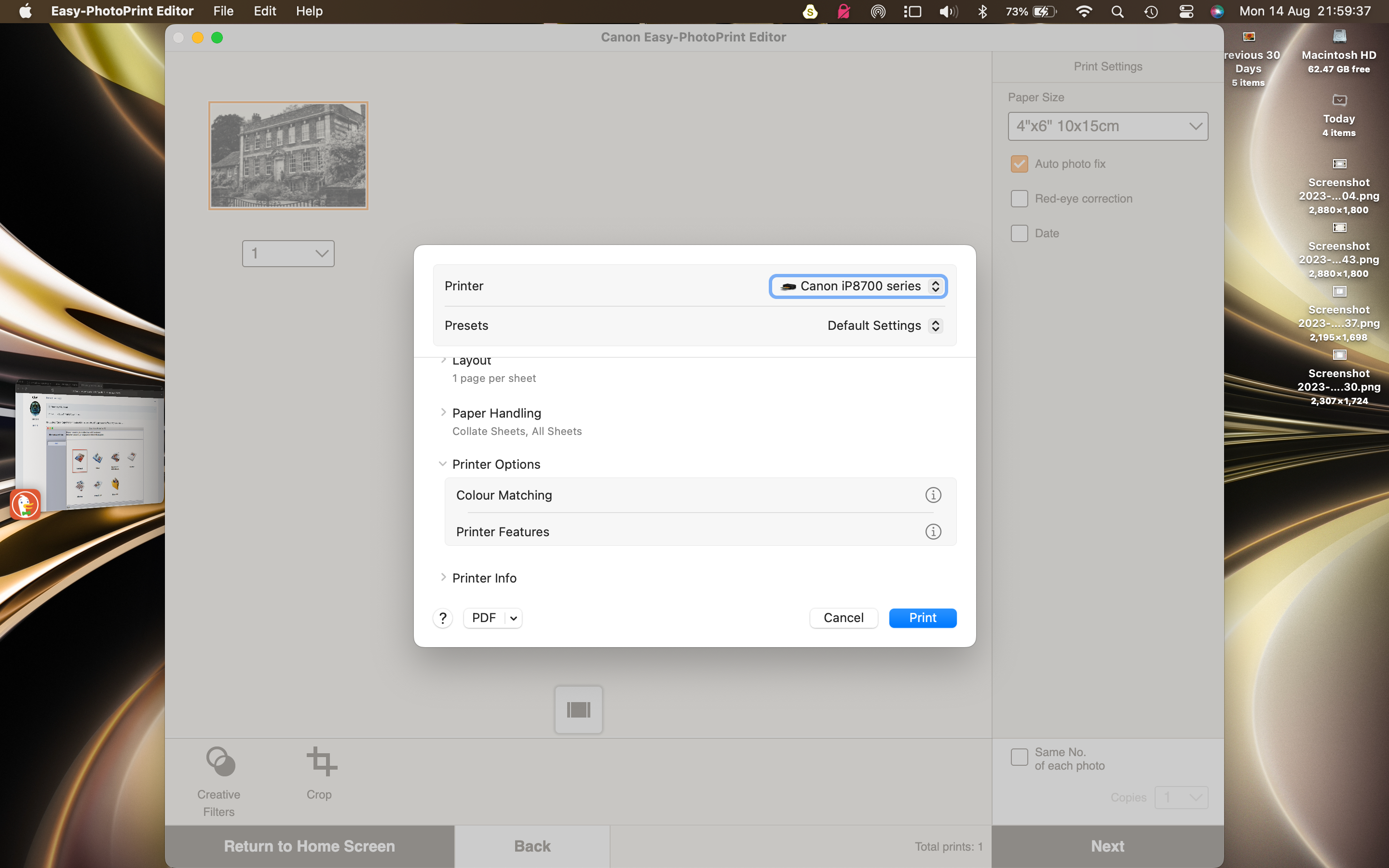The image size is (1389, 868).
Task: Open Stage Manager menu bar icon
Action: 912,11
